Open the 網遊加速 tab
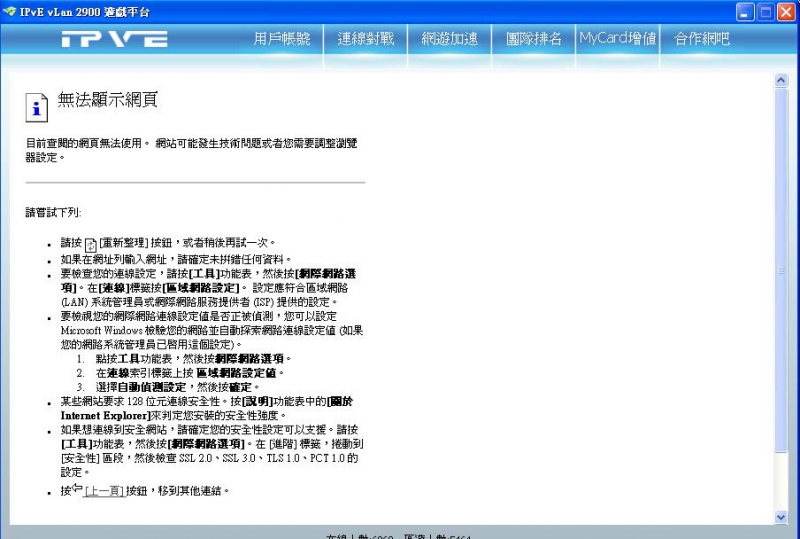Image resolution: width=800 pixels, height=539 pixels. 449,39
